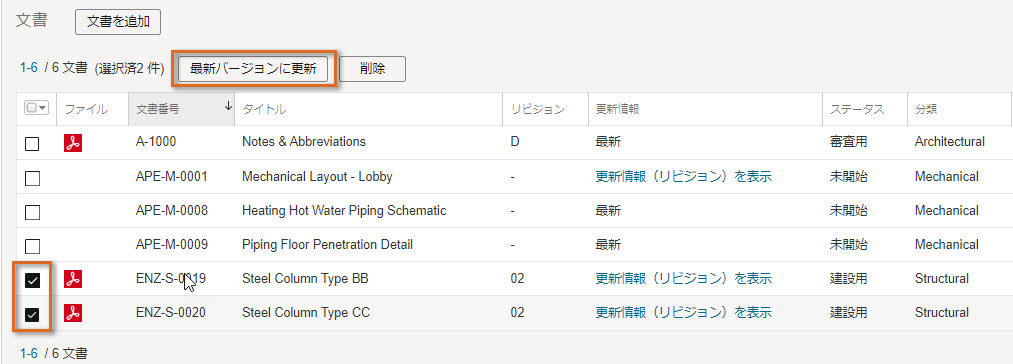This screenshot has height=364, width=1013.
Task: Click the 文書を追加 button
Action: (118, 22)
